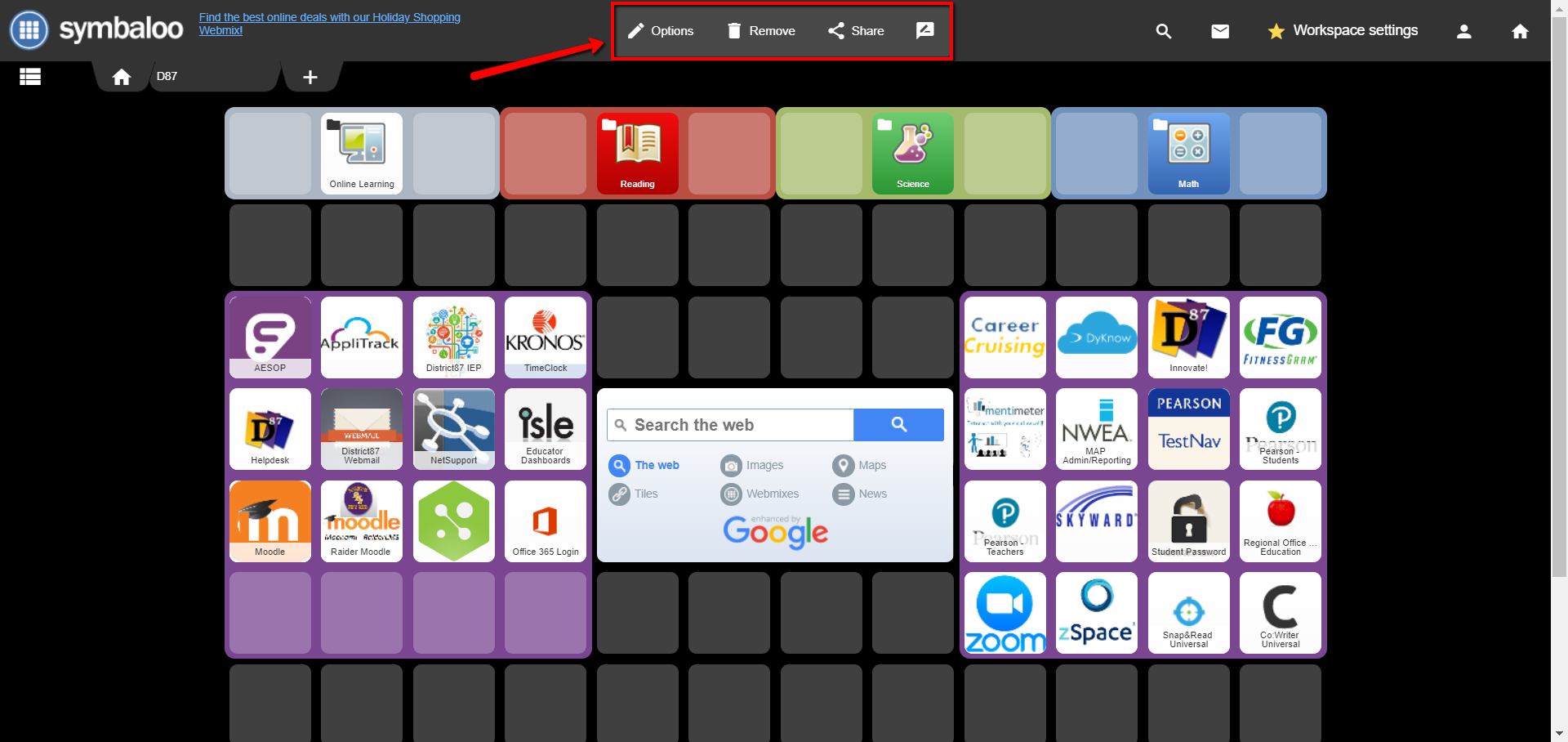Open the green hexagon tile
1568x742 pixels.
[454, 521]
